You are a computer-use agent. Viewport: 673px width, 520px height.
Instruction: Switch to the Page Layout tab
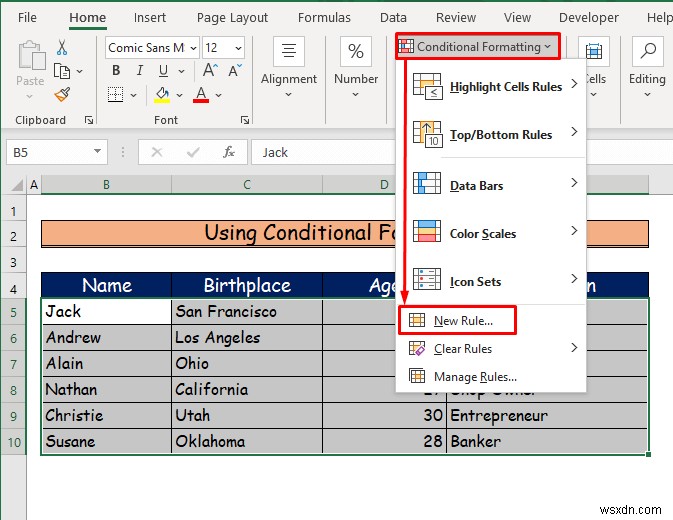[232, 18]
